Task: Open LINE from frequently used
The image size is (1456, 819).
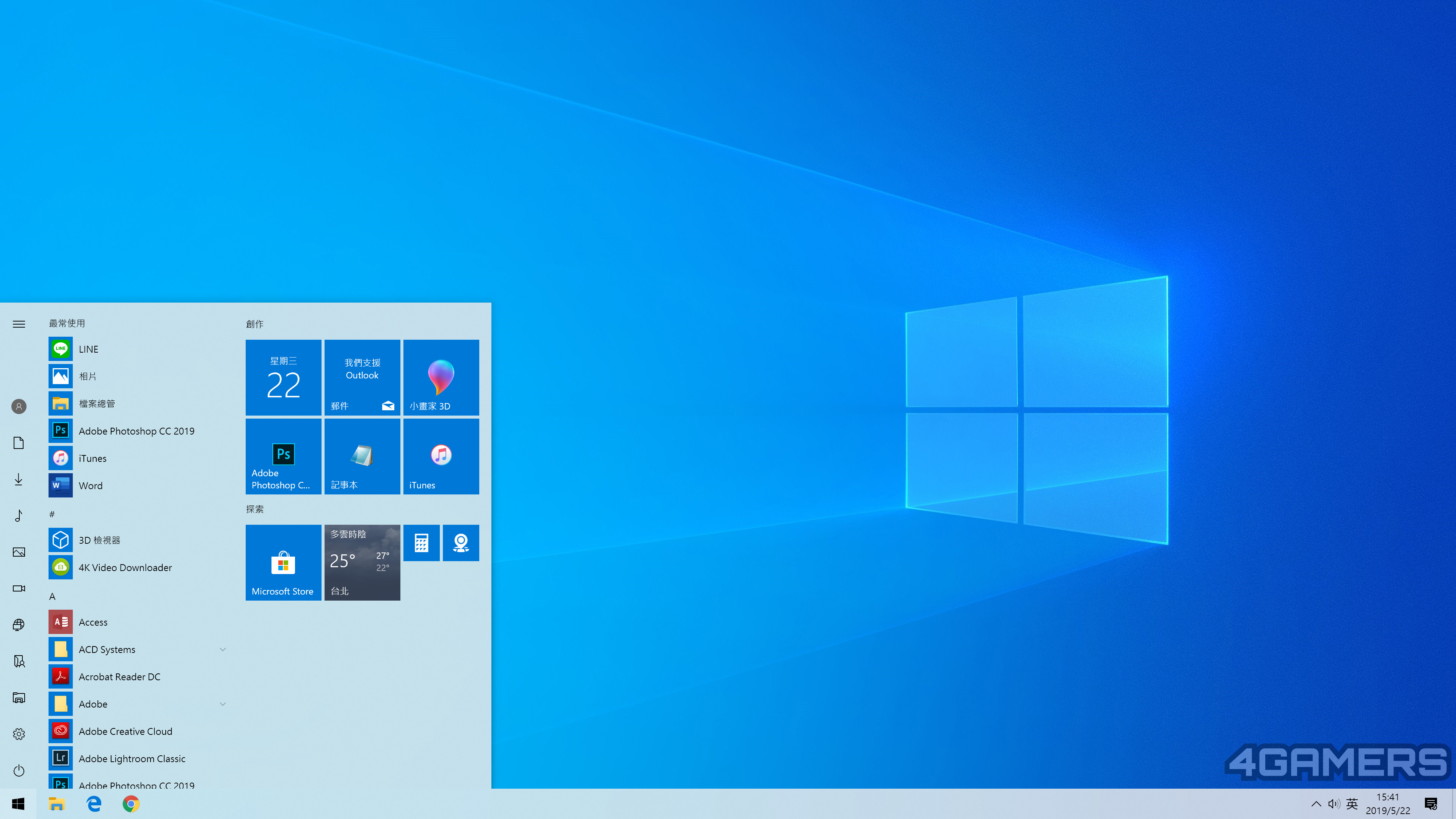Action: click(88, 348)
